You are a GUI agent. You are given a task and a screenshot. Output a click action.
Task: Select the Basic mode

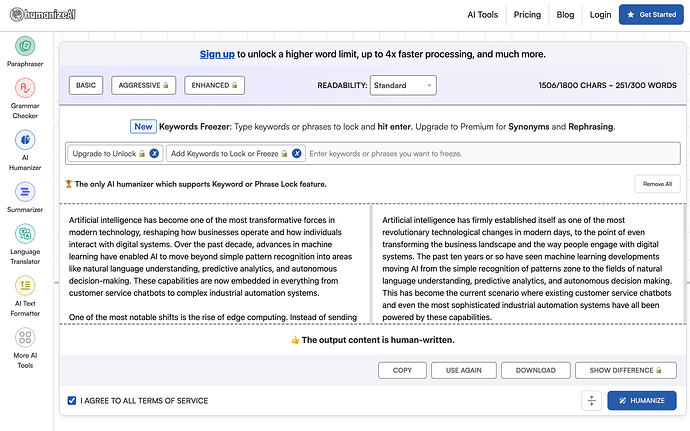[86, 85]
